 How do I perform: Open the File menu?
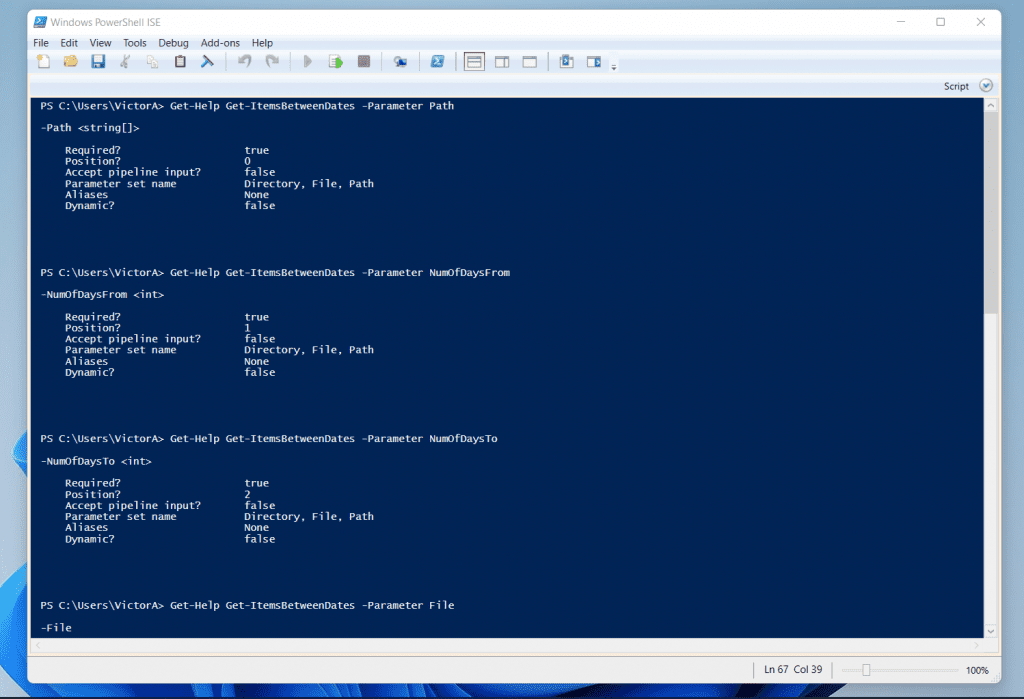pos(40,42)
